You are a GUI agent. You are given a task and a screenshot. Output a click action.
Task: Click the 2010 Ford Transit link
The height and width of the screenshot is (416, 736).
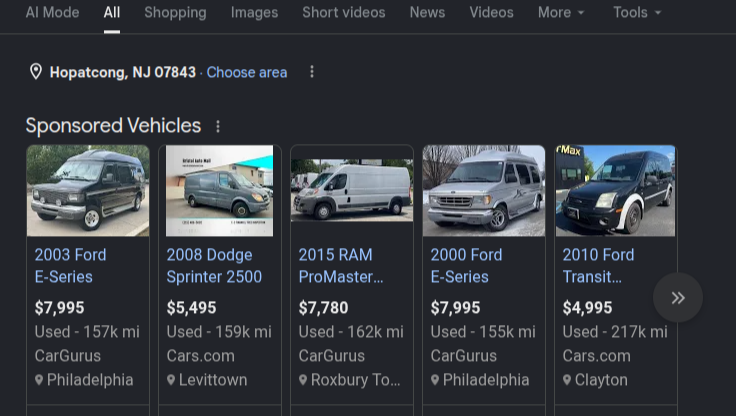[x=598, y=266]
